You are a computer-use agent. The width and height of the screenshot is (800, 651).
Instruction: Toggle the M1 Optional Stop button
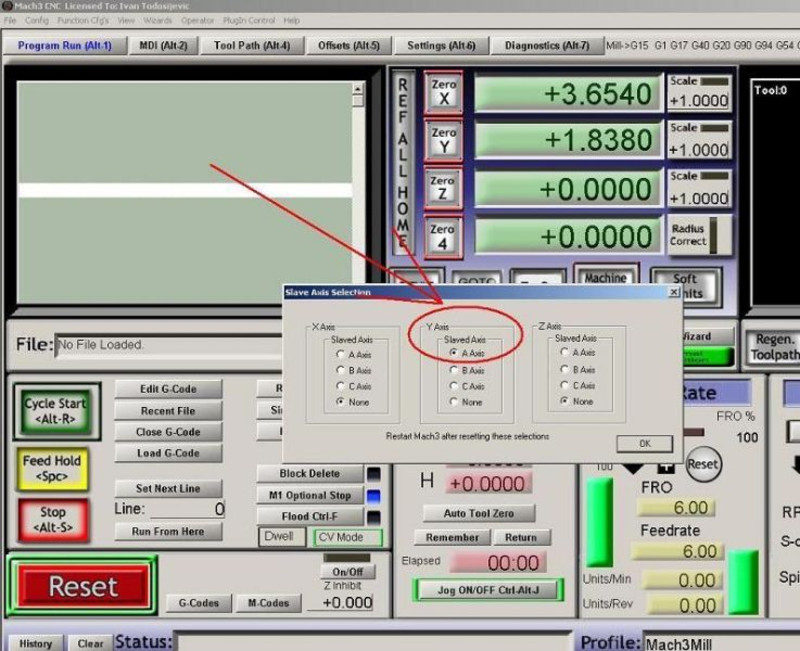[x=310, y=495]
